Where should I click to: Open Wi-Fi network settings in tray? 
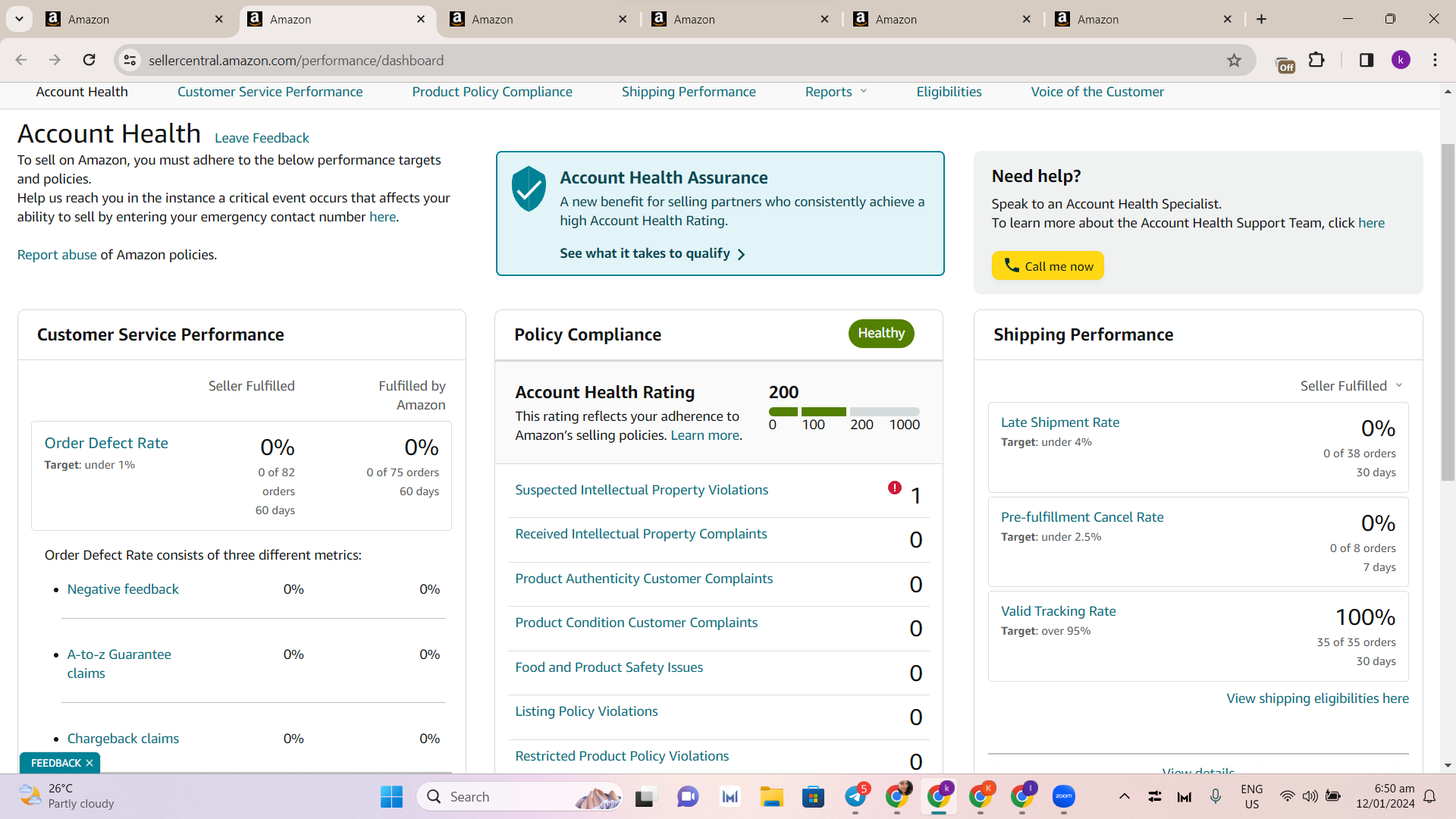tap(1287, 796)
